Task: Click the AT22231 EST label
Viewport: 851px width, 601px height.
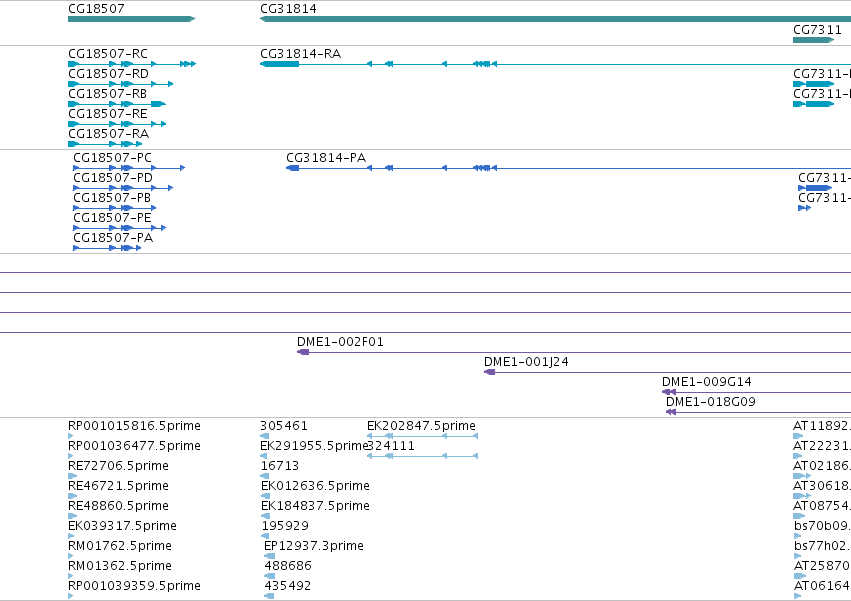Action: (822, 446)
